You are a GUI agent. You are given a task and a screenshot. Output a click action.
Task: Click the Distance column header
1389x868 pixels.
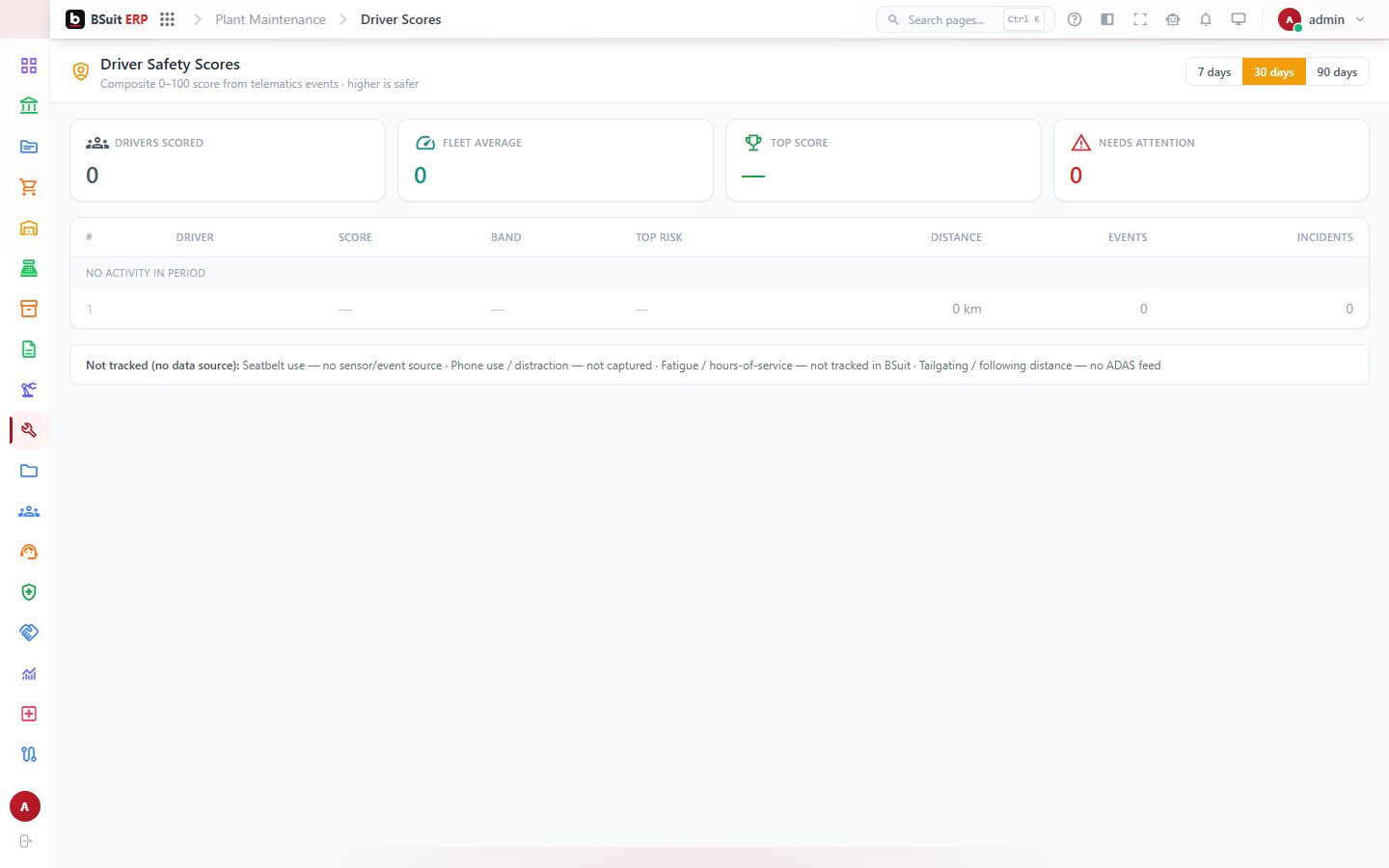(x=956, y=237)
